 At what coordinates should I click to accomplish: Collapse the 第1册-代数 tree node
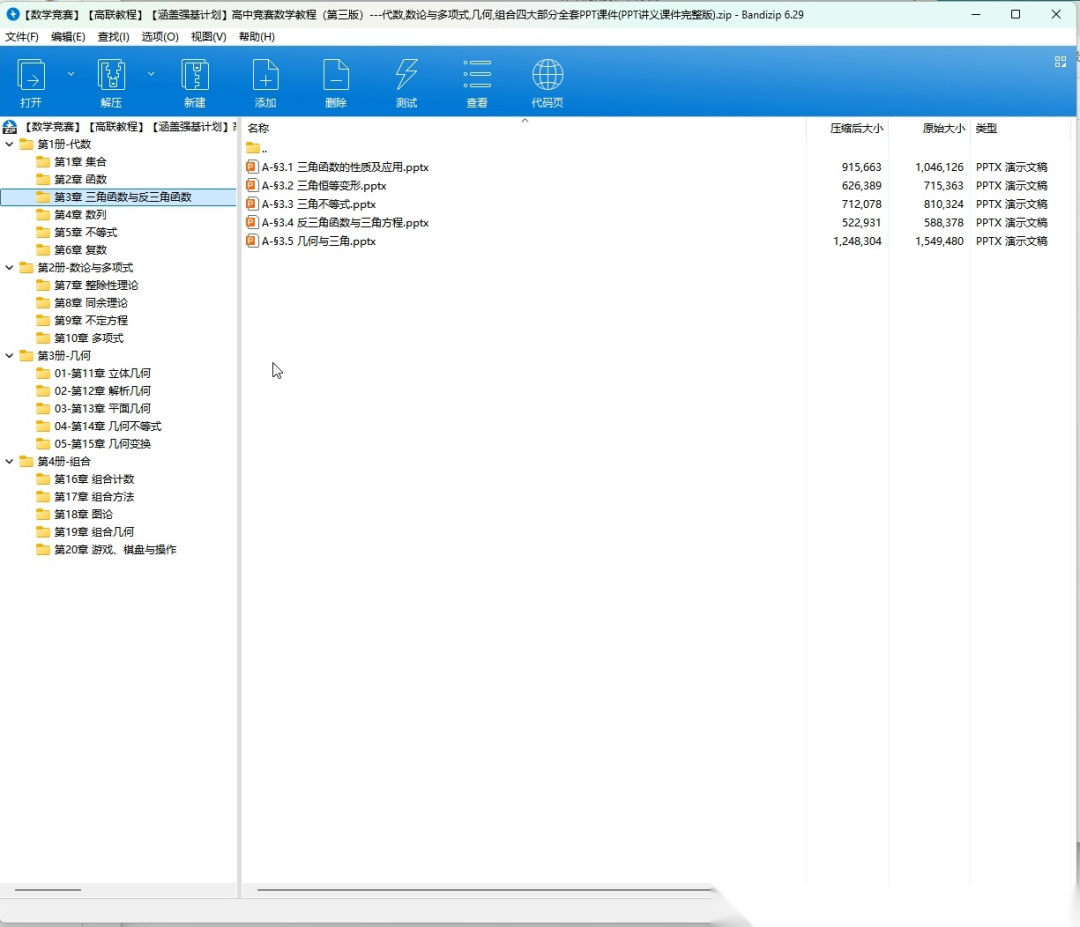(10, 144)
